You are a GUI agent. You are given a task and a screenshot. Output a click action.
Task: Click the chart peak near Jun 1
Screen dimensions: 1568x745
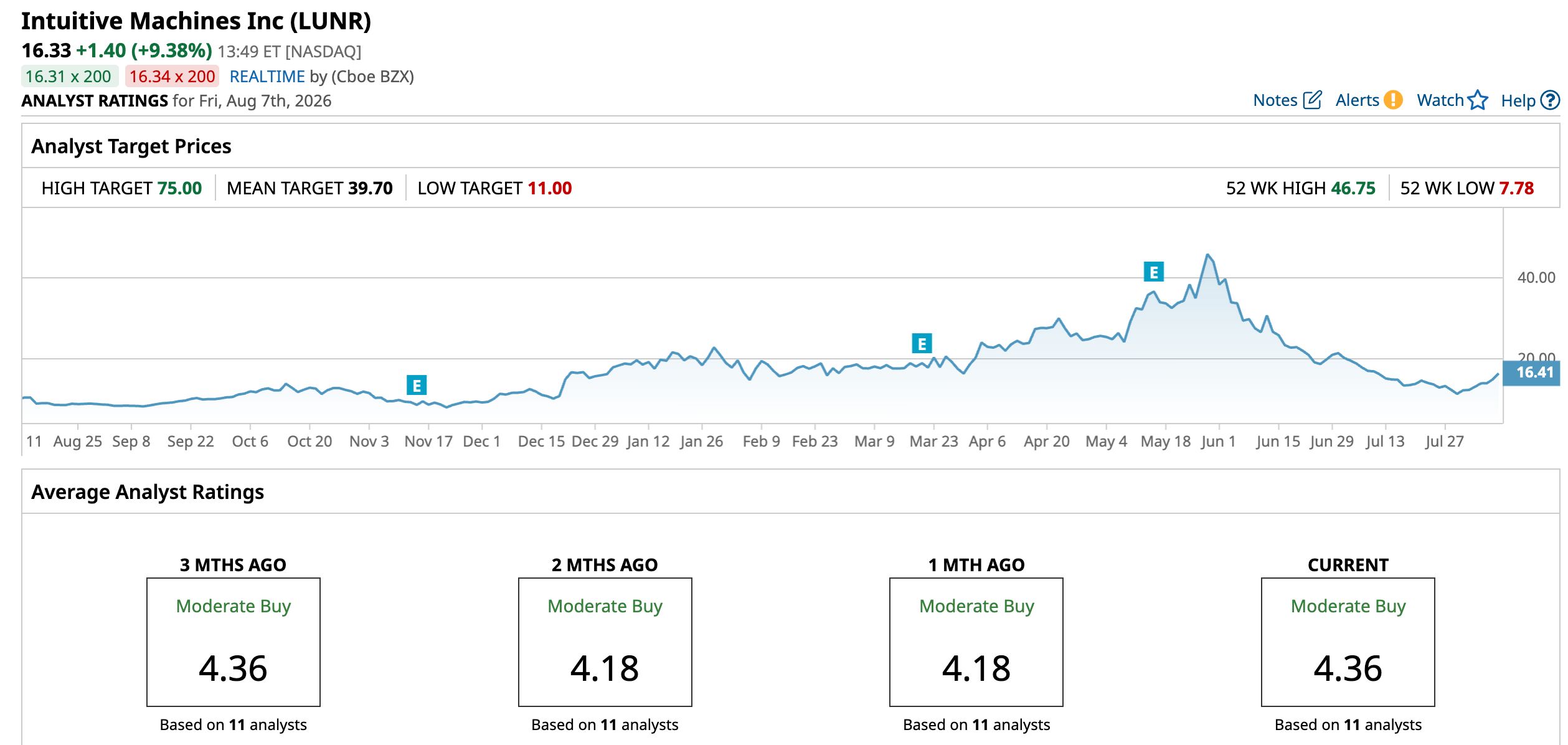pyautogui.click(x=1207, y=255)
